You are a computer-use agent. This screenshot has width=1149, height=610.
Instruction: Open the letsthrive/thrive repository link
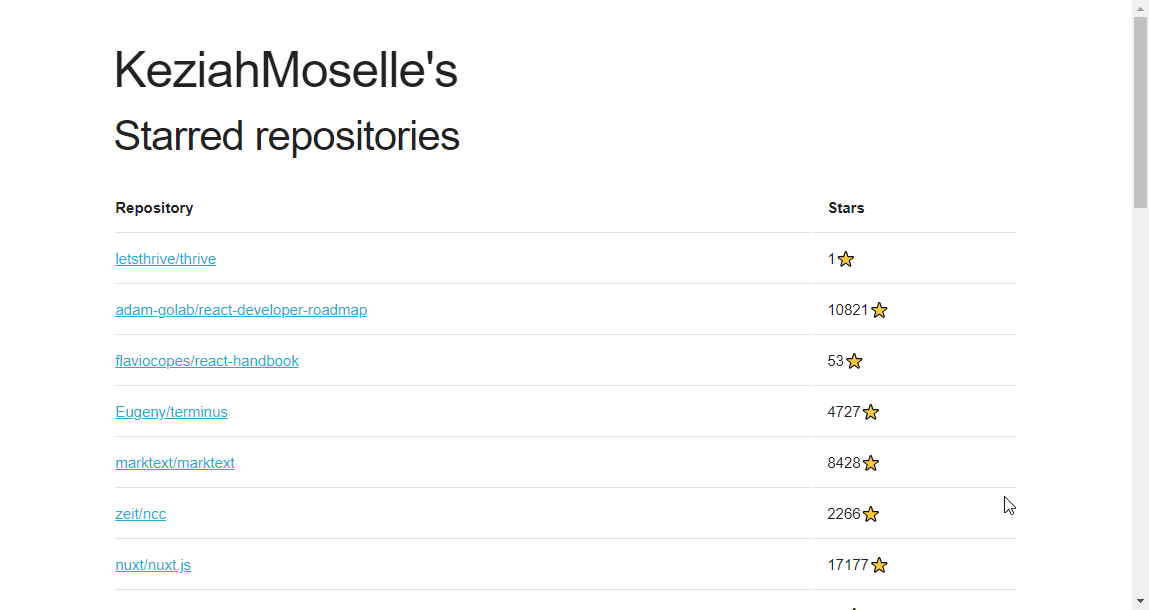coord(165,259)
